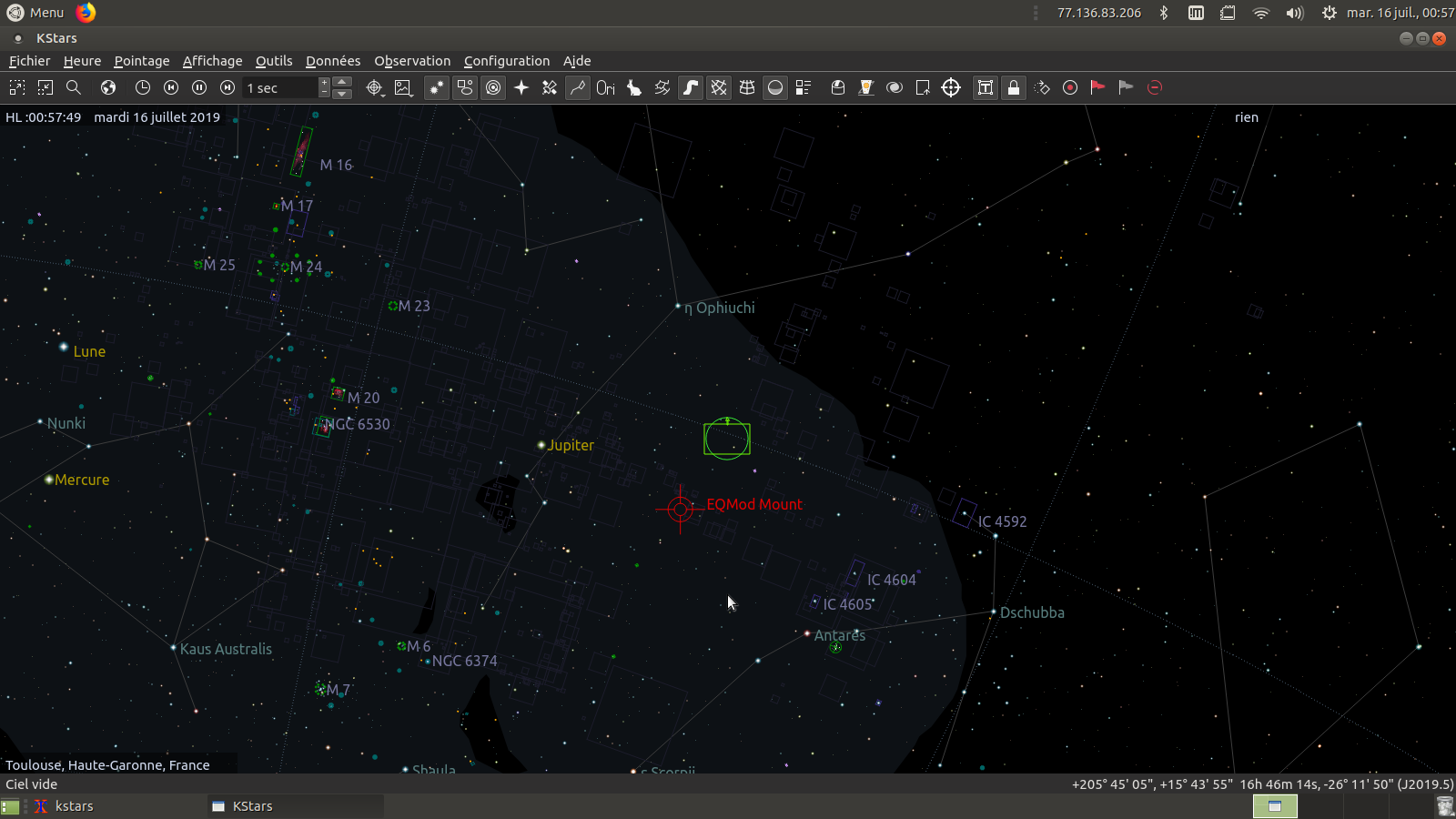Toggle stars display

(437, 87)
